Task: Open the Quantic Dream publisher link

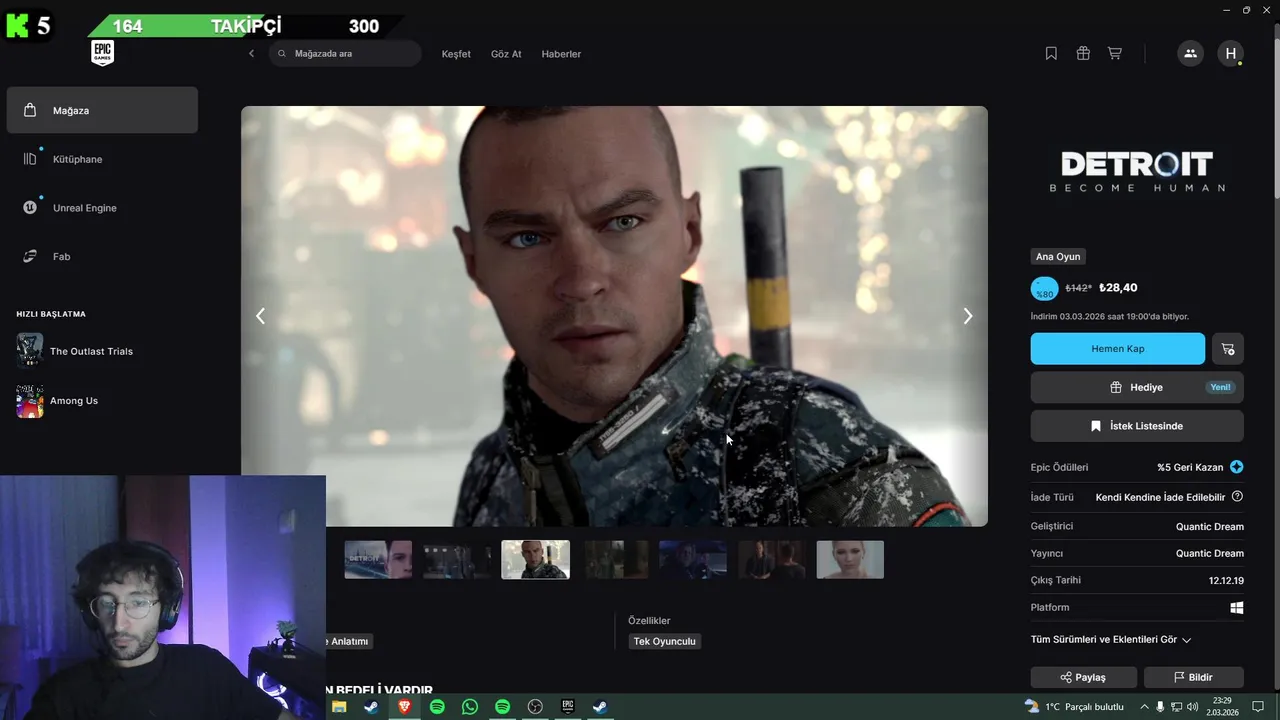Action: (x=1210, y=553)
